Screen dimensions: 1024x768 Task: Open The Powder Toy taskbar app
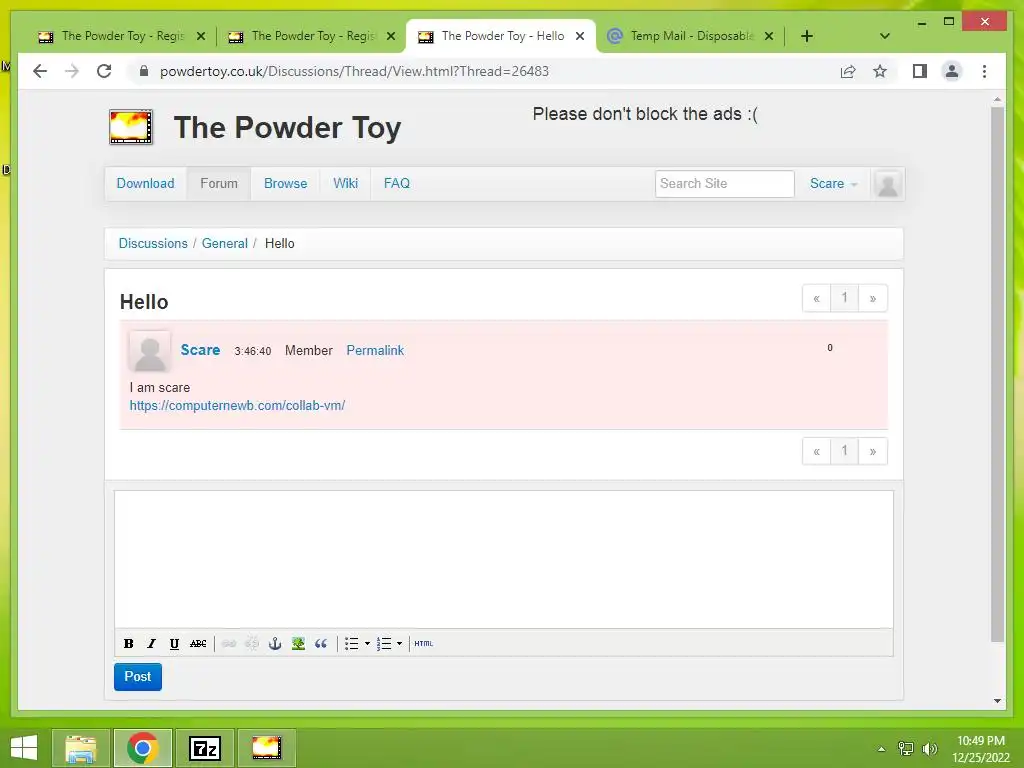(x=266, y=748)
